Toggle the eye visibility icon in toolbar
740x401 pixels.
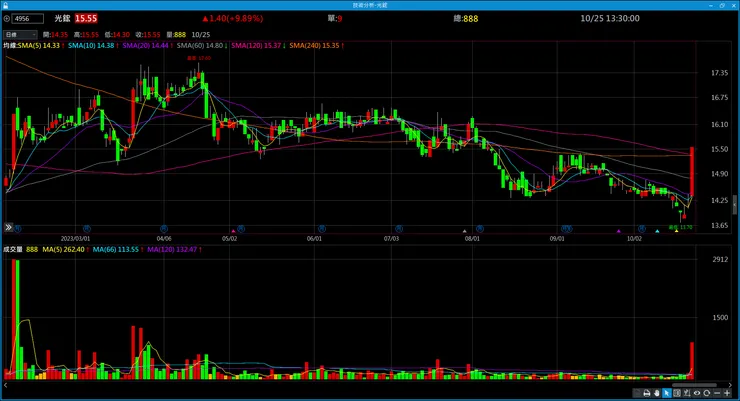coord(697,393)
